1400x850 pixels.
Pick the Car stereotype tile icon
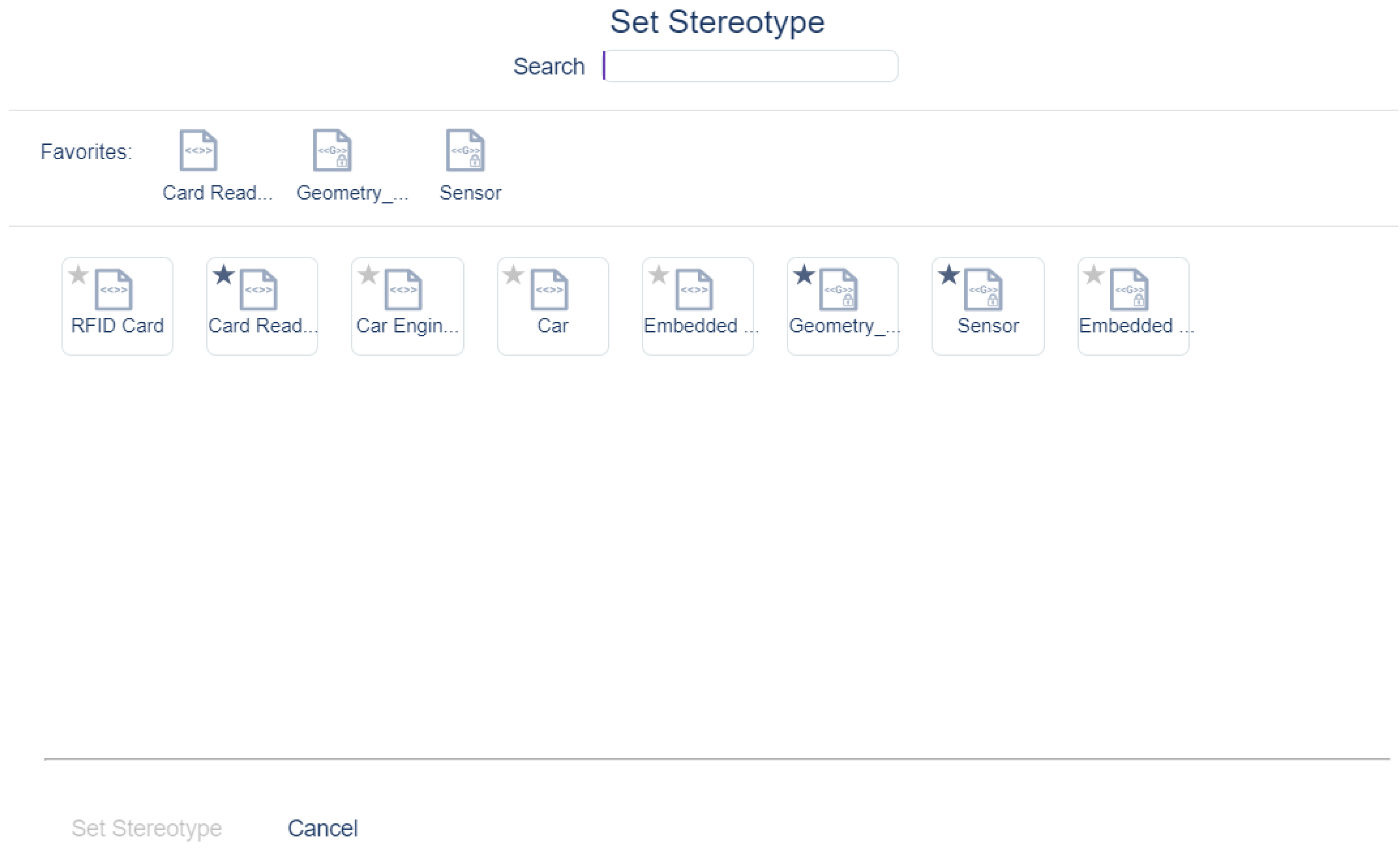point(549,290)
